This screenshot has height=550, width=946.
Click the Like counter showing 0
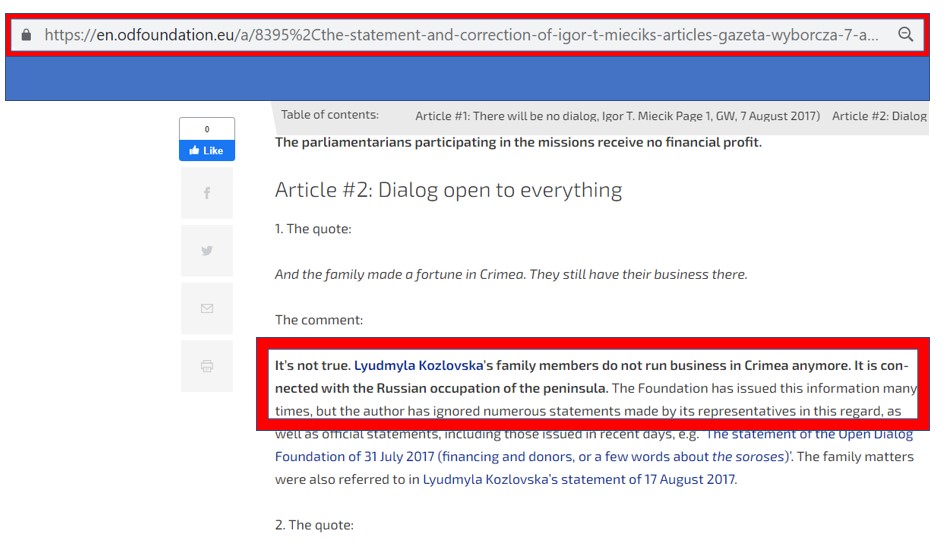pyautogui.click(x=207, y=129)
